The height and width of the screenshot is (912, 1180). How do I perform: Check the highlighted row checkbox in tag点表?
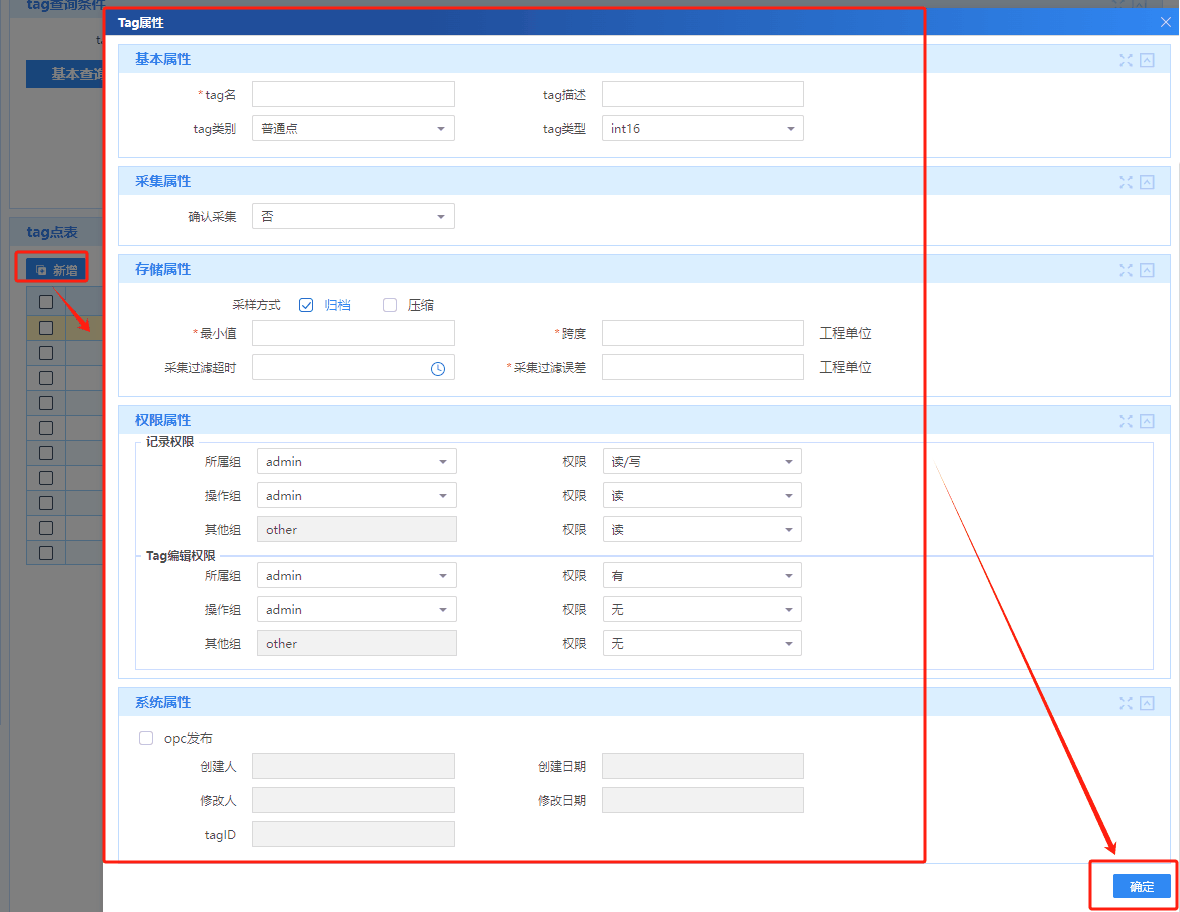(46, 328)
